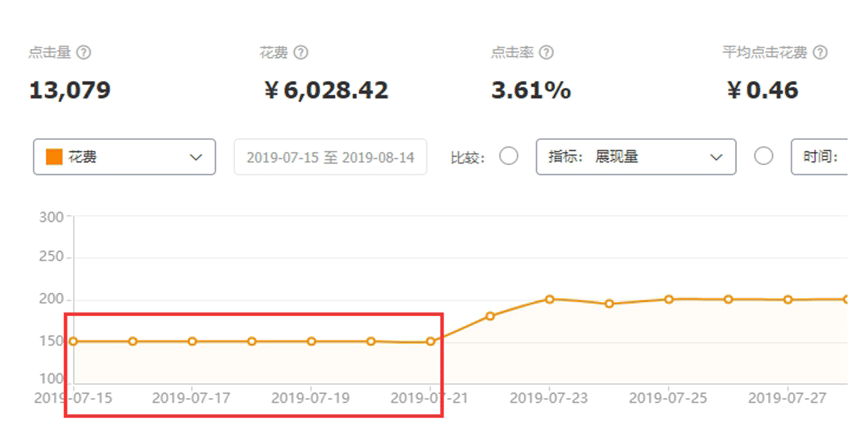
Task: Expand the 指标: 展现量 dropdown
Action: [636, 157]
